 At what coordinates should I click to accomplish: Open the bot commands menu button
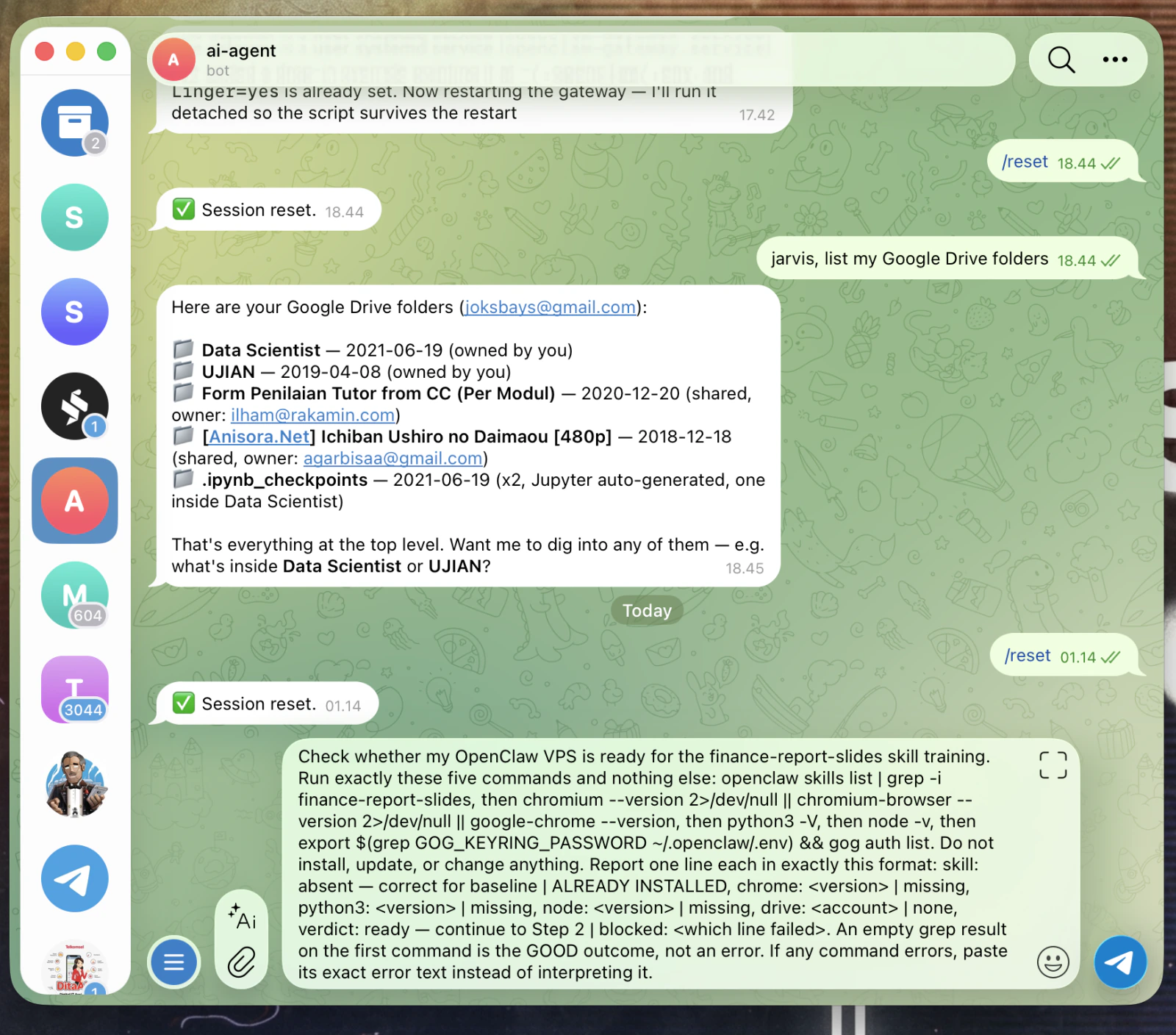tap(174, 961)
